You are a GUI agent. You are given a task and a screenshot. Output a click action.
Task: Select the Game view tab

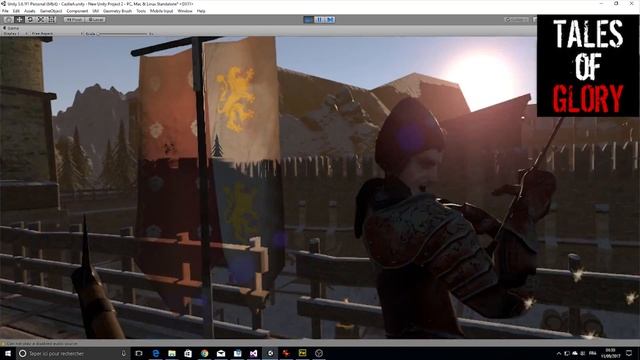click(x=11, y=28)
